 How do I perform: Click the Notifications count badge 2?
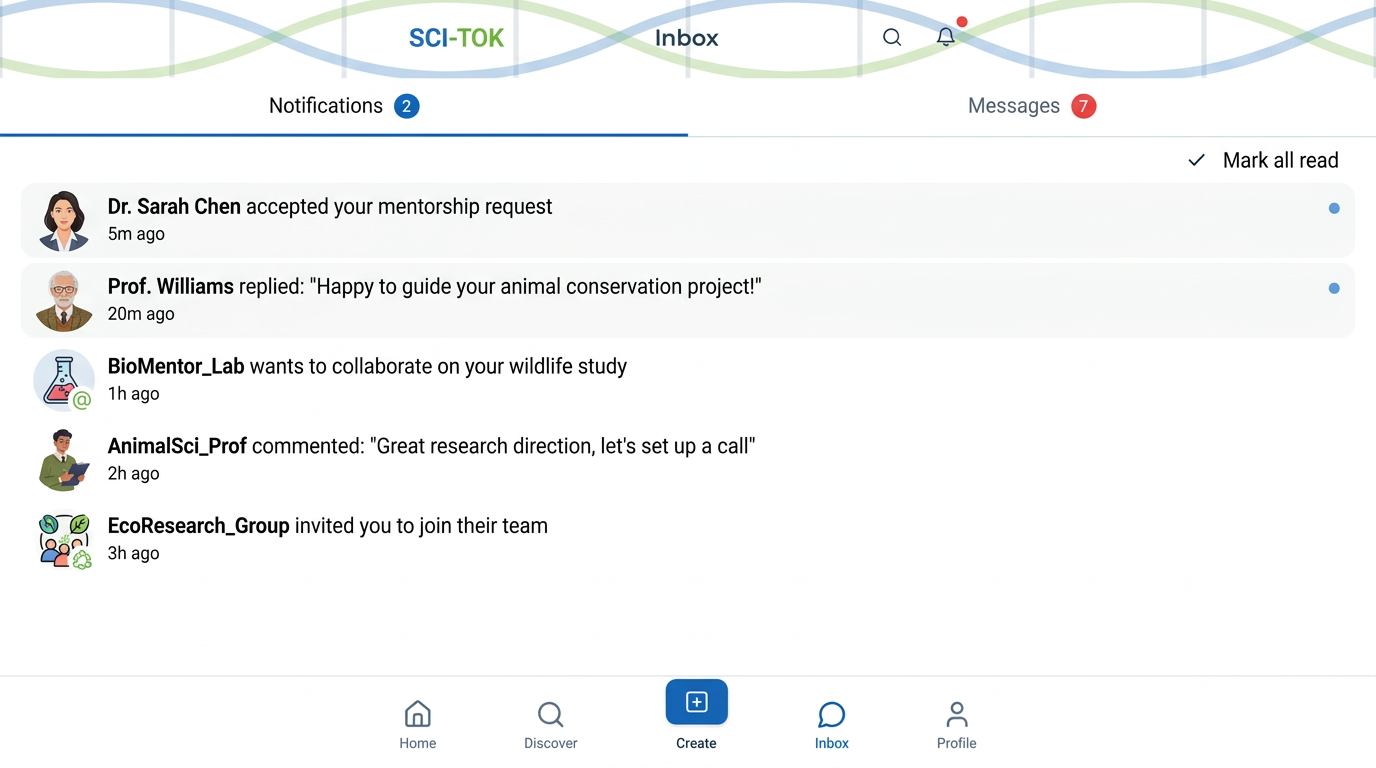coord(406,106)
